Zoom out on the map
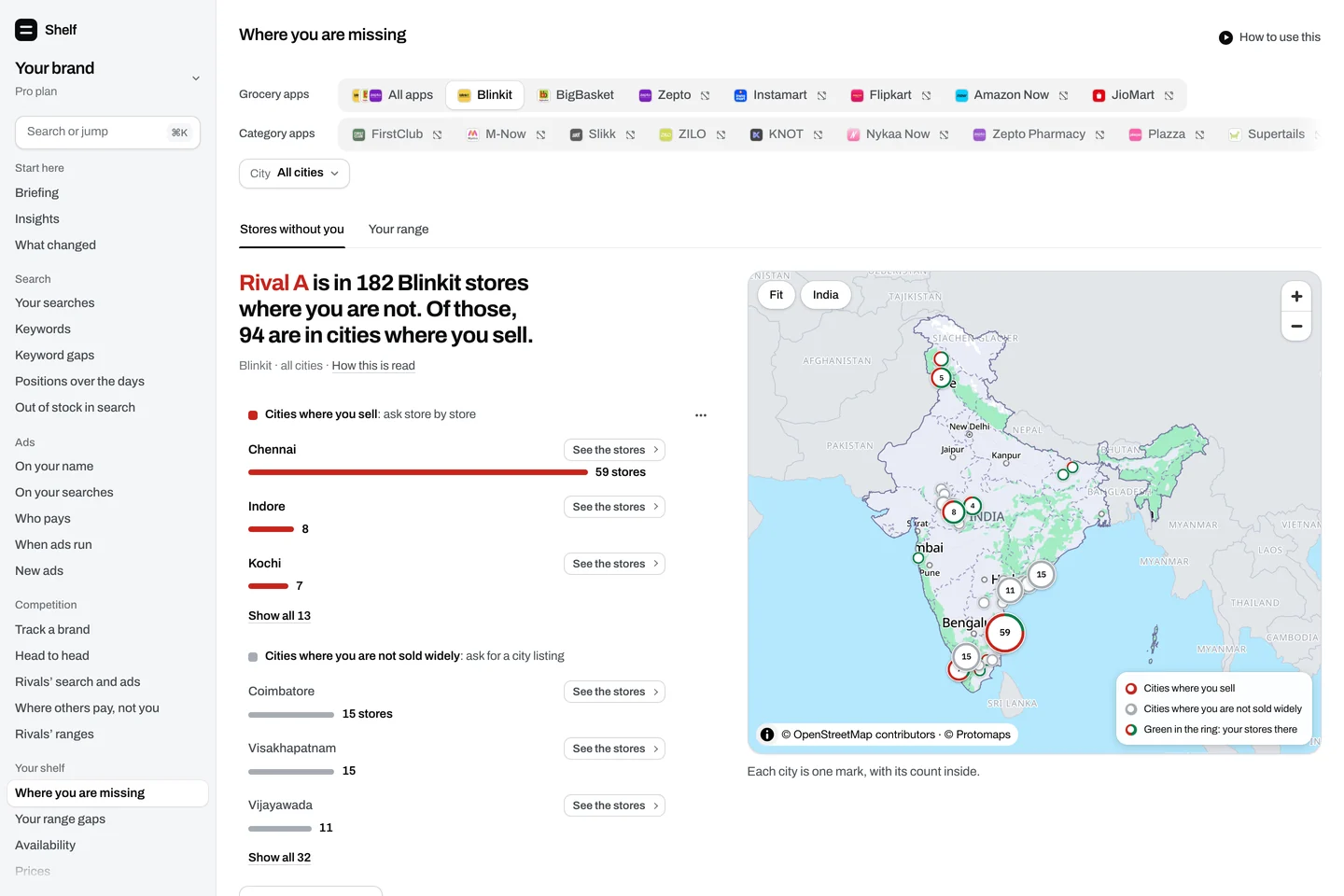This screenshot has width=1344, height=896. (x=1296, y=326)
